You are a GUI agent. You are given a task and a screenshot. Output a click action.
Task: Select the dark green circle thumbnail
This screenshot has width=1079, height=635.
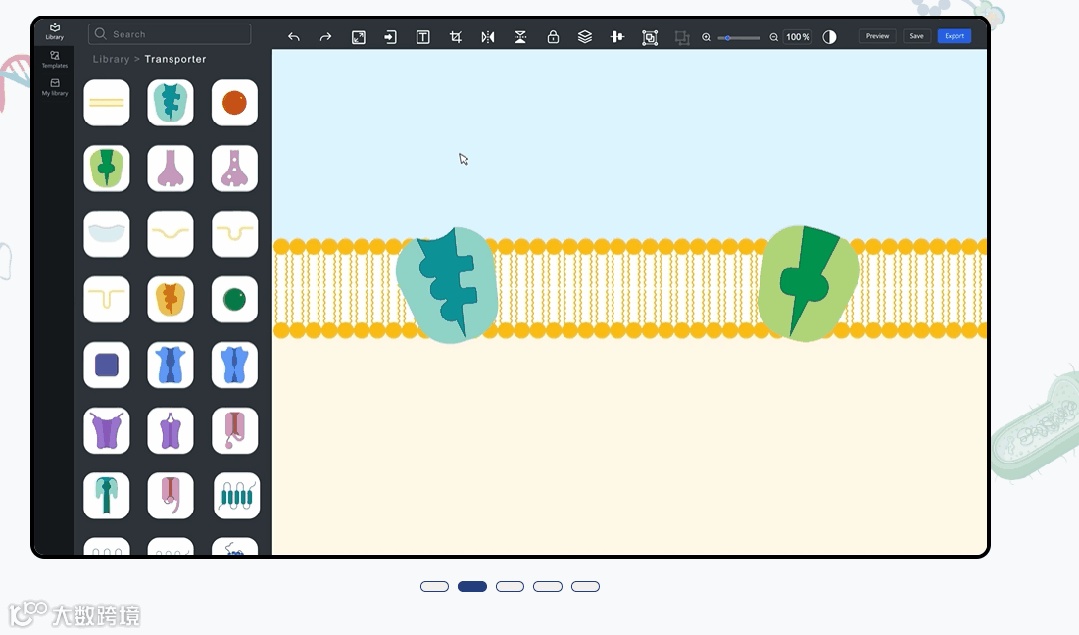tap(235, 299)
